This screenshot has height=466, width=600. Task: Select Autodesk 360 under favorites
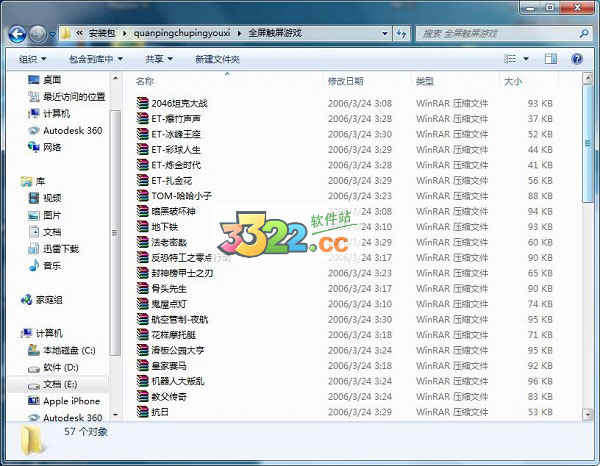[x=65, y=130]
